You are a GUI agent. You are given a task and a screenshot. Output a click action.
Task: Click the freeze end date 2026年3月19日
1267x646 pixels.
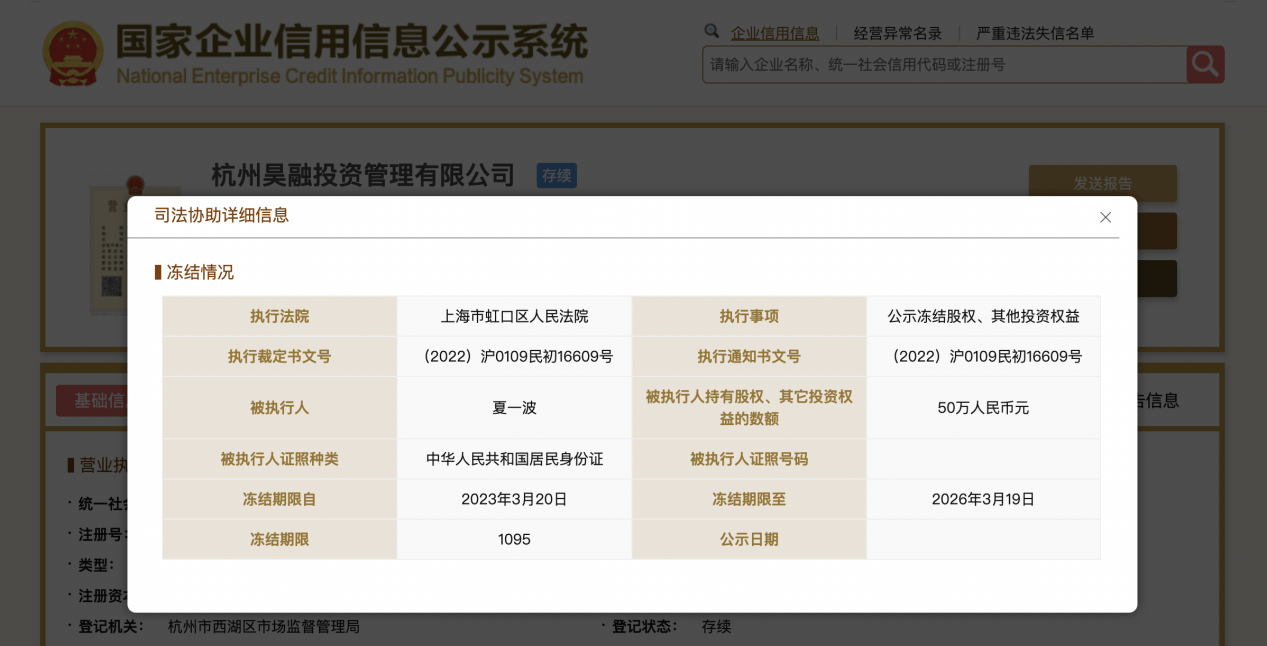983,499
